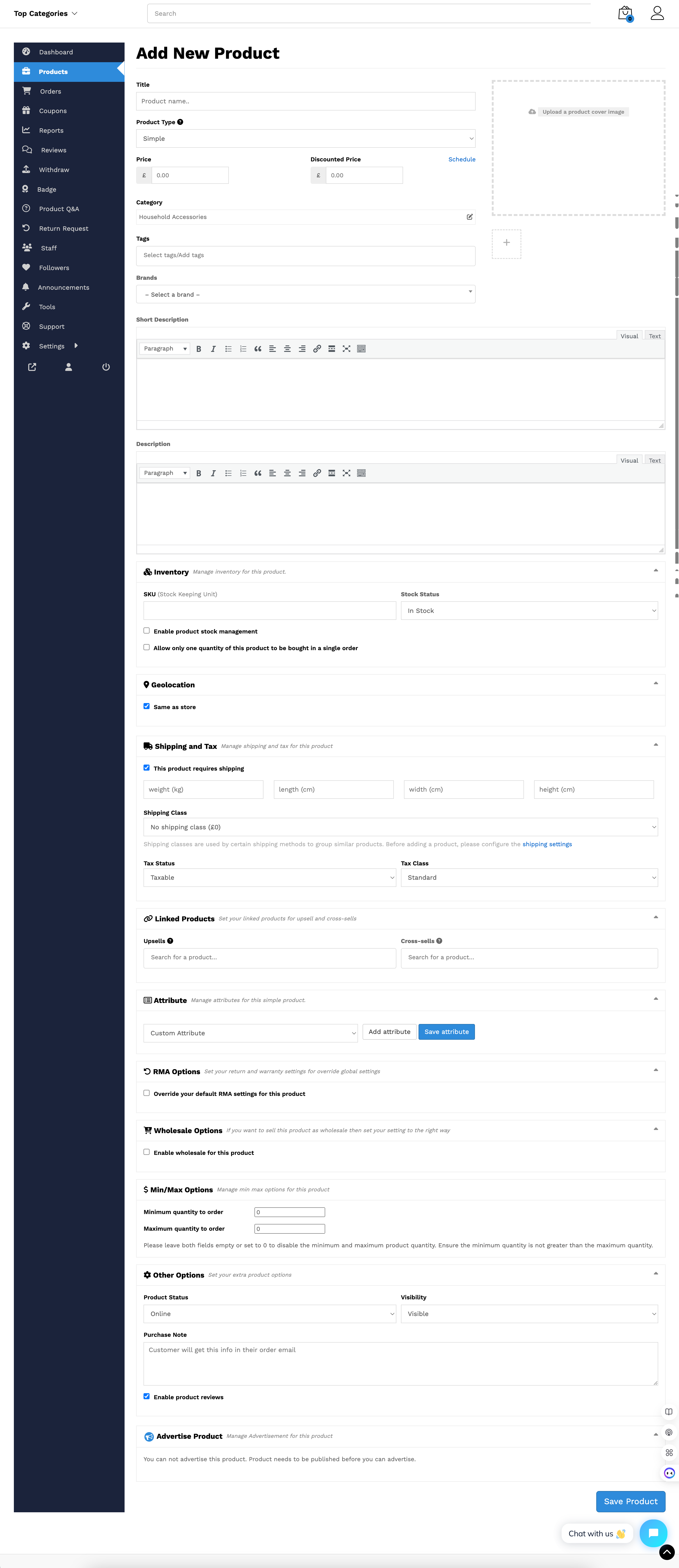Insert link in Short Description editor
Image resolution: width=679 pixels, height=1568 pixels.
[x=317, y=349]
